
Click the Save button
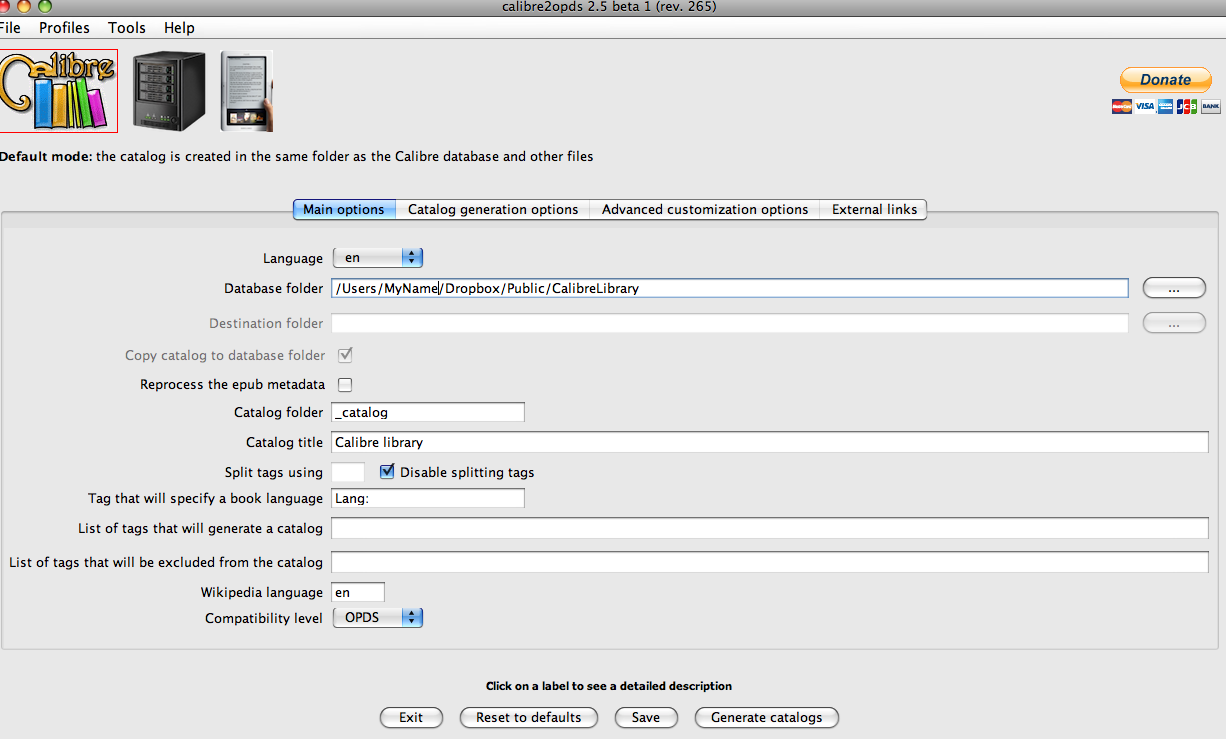646,717
